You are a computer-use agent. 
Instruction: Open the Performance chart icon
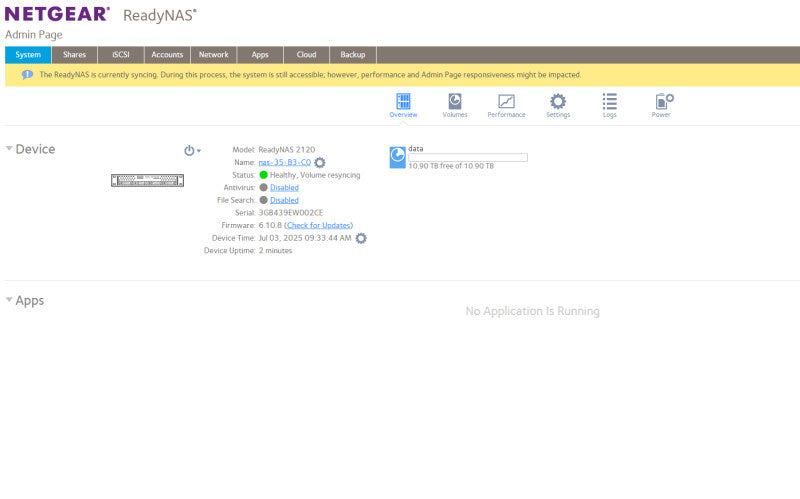pyautogui.click(x=506, y=105)
